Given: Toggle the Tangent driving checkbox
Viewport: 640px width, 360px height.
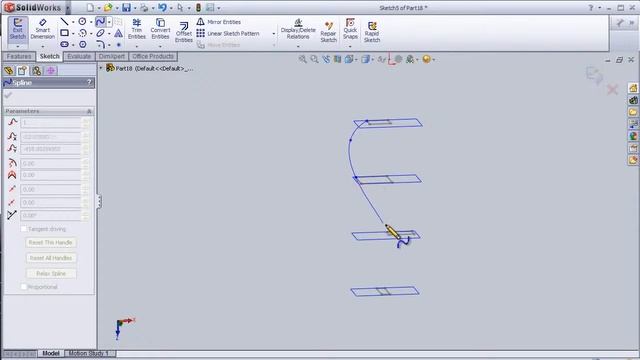Looking at the screenshot, I should pyautogui.click(x=24, y=229).
